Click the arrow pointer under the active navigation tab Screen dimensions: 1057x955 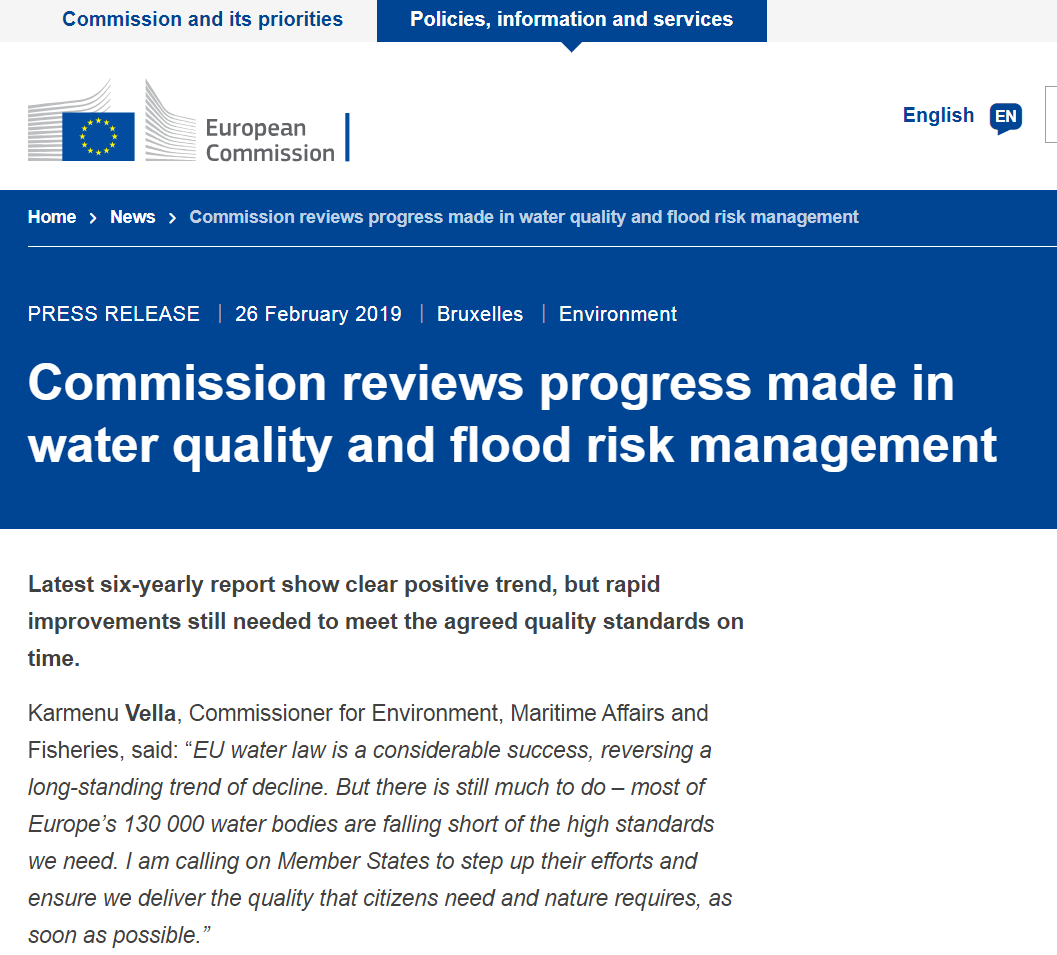(571, 45)
